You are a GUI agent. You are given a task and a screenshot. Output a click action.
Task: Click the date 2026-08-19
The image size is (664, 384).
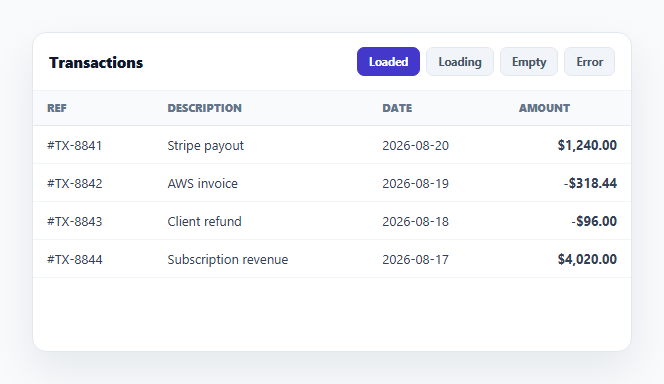click(x=415, y=184)
